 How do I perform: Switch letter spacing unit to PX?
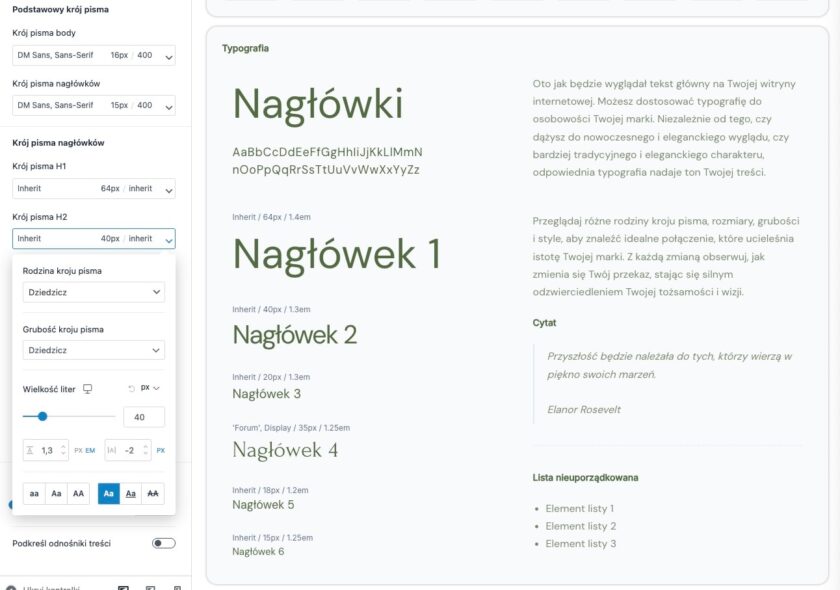click(x=160, y=451)
